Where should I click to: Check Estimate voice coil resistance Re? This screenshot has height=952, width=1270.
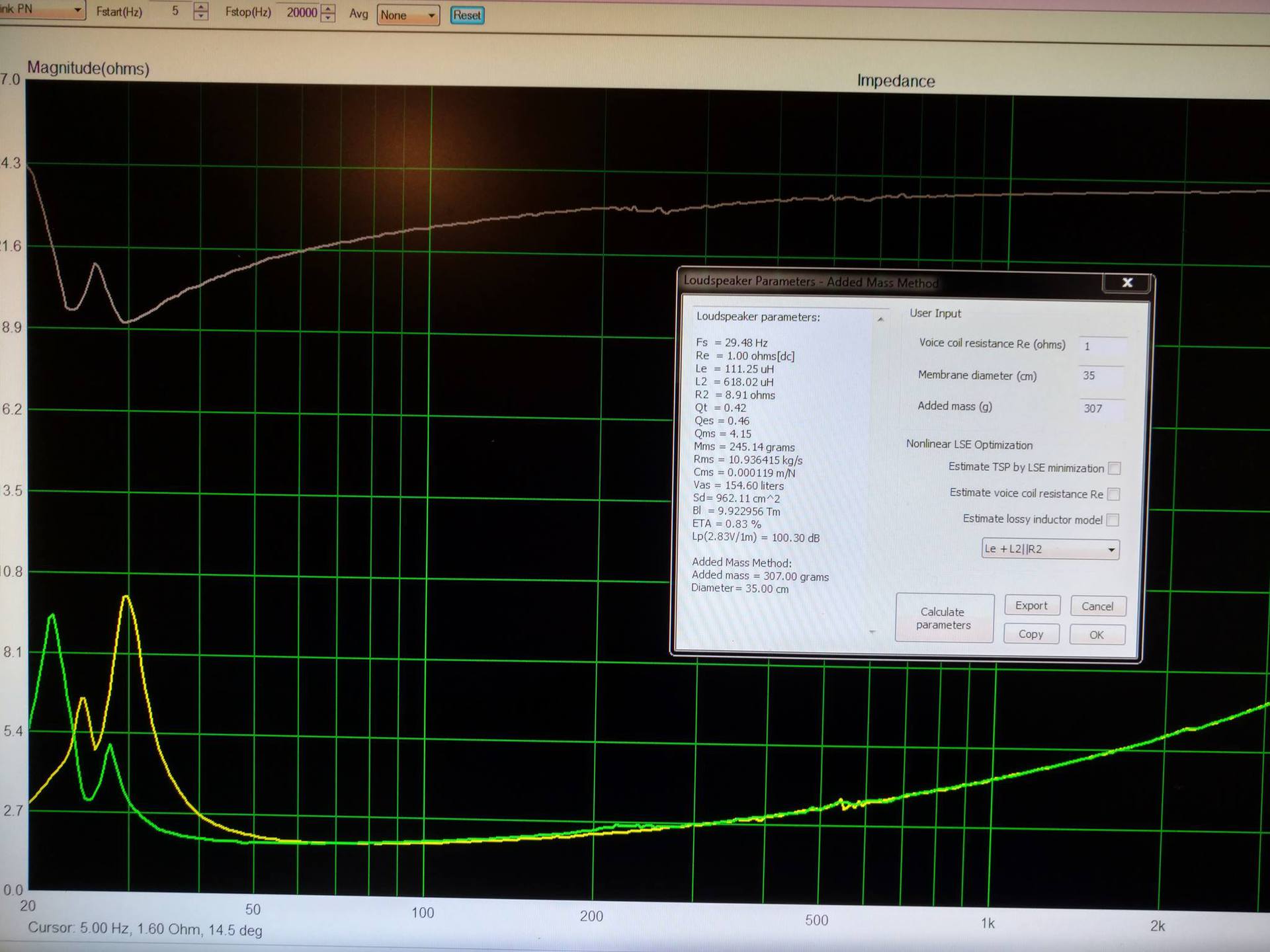point(1113,494)
